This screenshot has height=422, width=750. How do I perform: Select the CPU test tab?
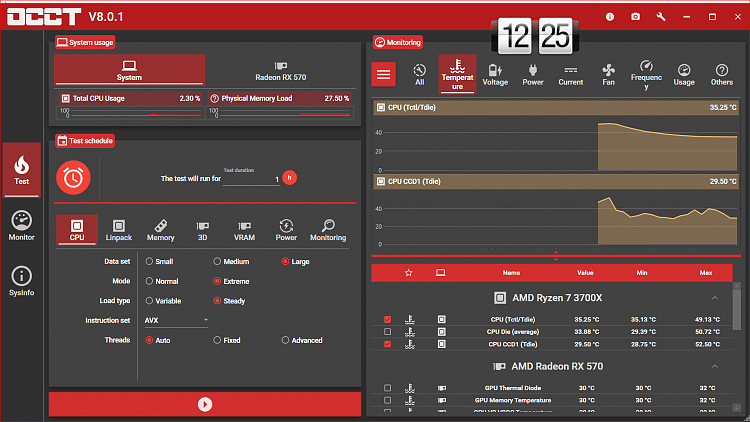point(77,230)
